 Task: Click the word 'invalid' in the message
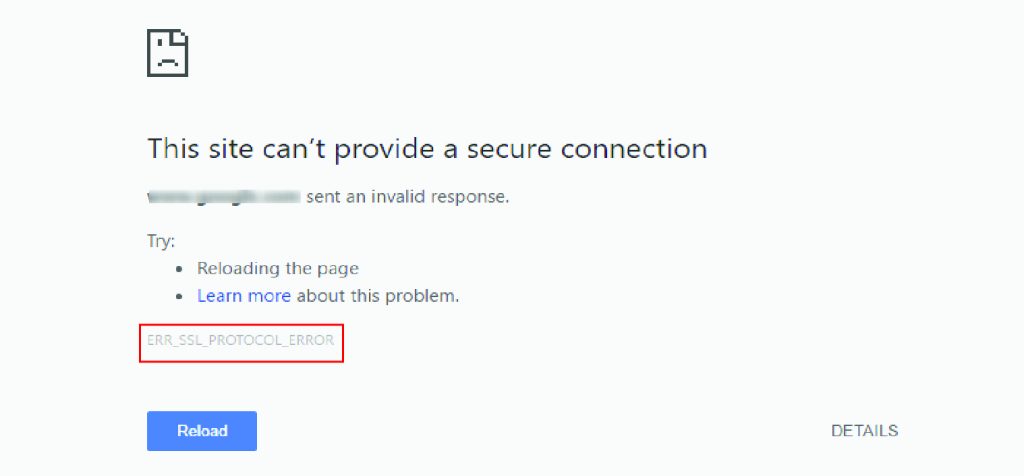pyautogui.click(x=396, y=196)
